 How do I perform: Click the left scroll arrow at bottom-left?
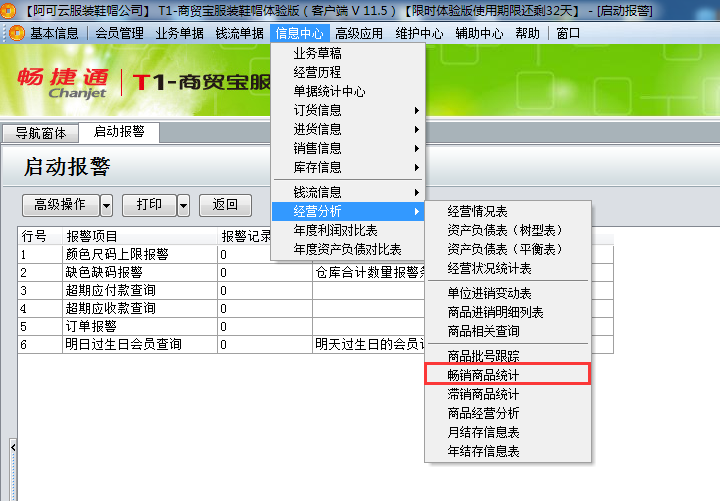(13, 447)
